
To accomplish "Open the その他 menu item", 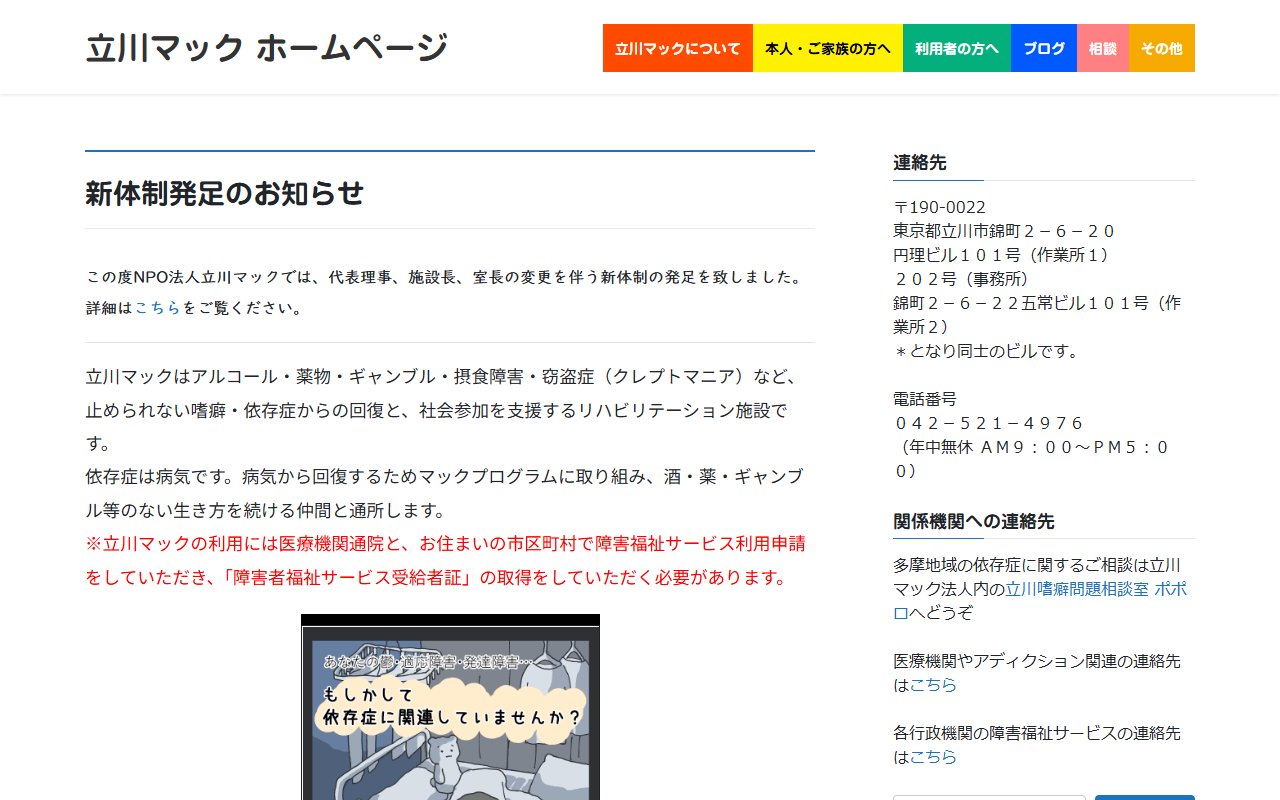I will coord(1162,48).
